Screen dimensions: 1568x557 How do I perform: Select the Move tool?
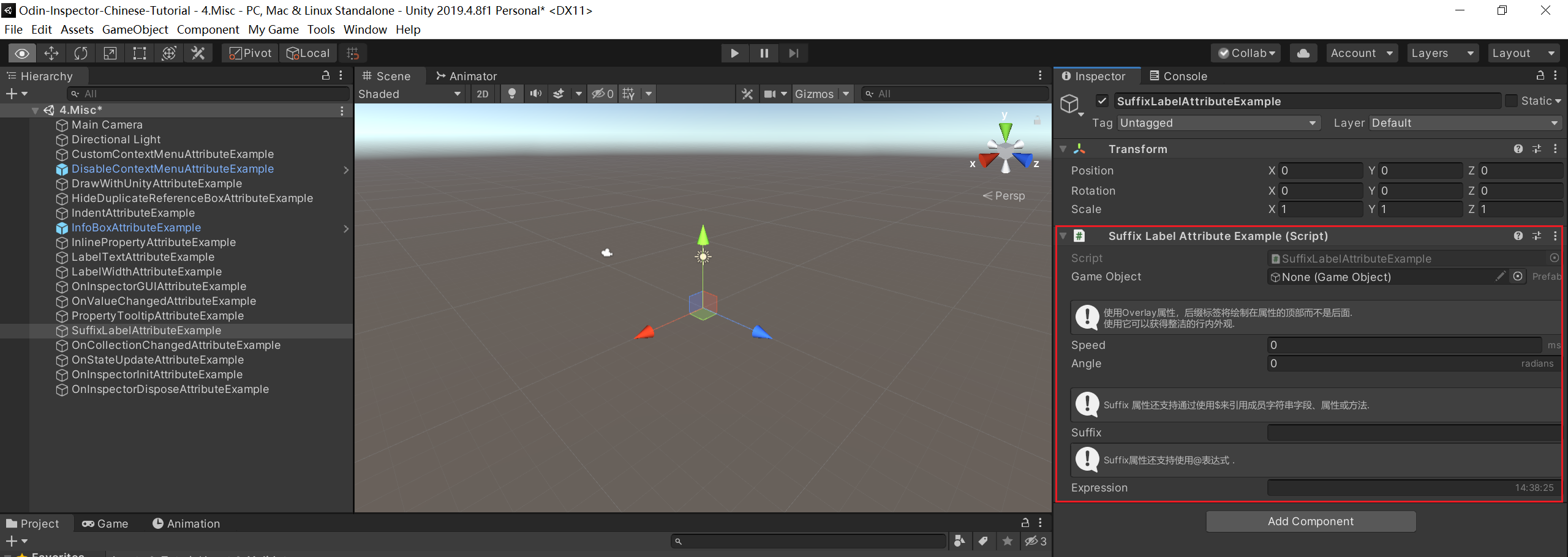pyautogui.click(x=51, y=53)
